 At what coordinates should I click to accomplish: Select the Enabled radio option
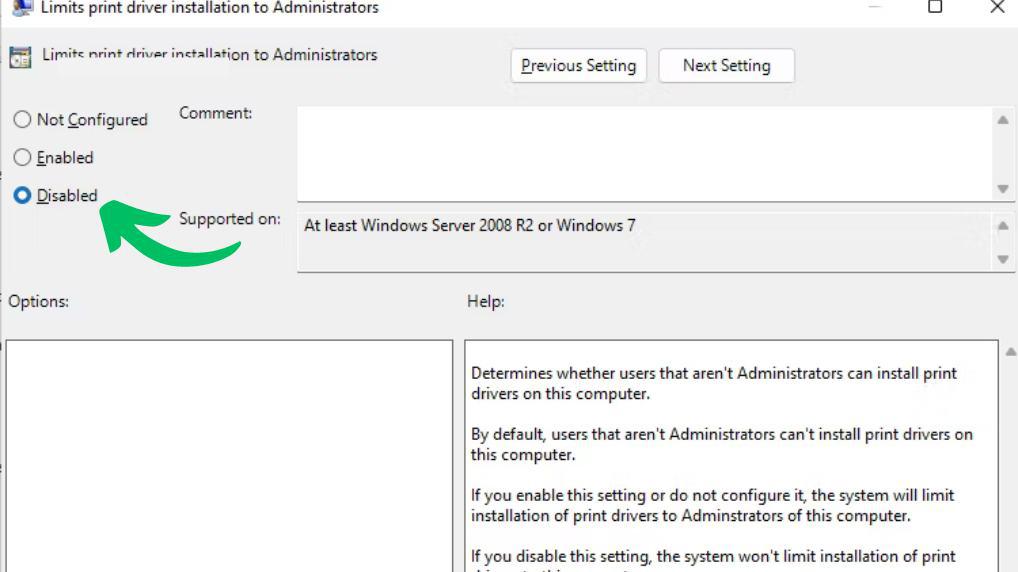point(22,158)
